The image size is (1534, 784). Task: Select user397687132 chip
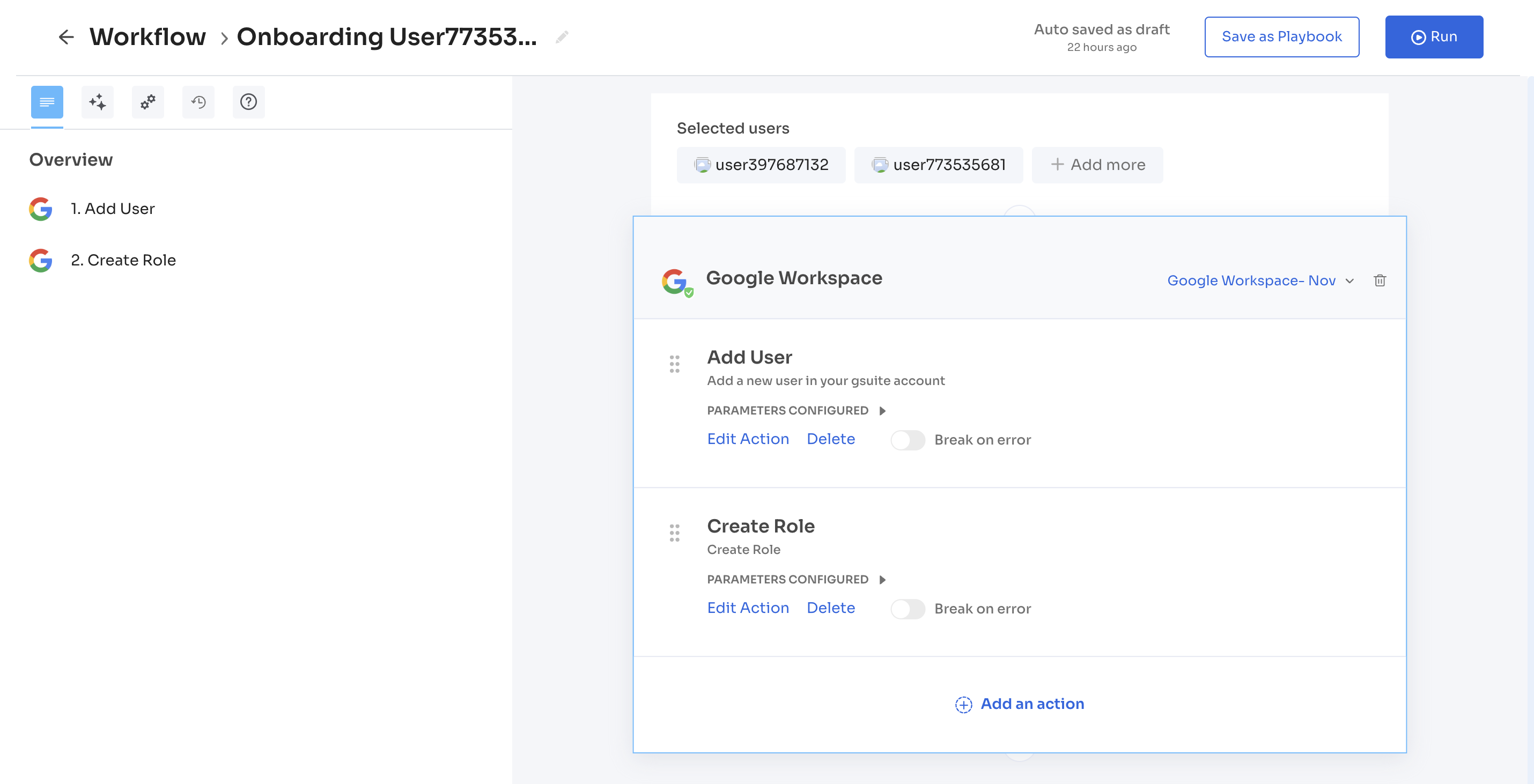(761, 165)
